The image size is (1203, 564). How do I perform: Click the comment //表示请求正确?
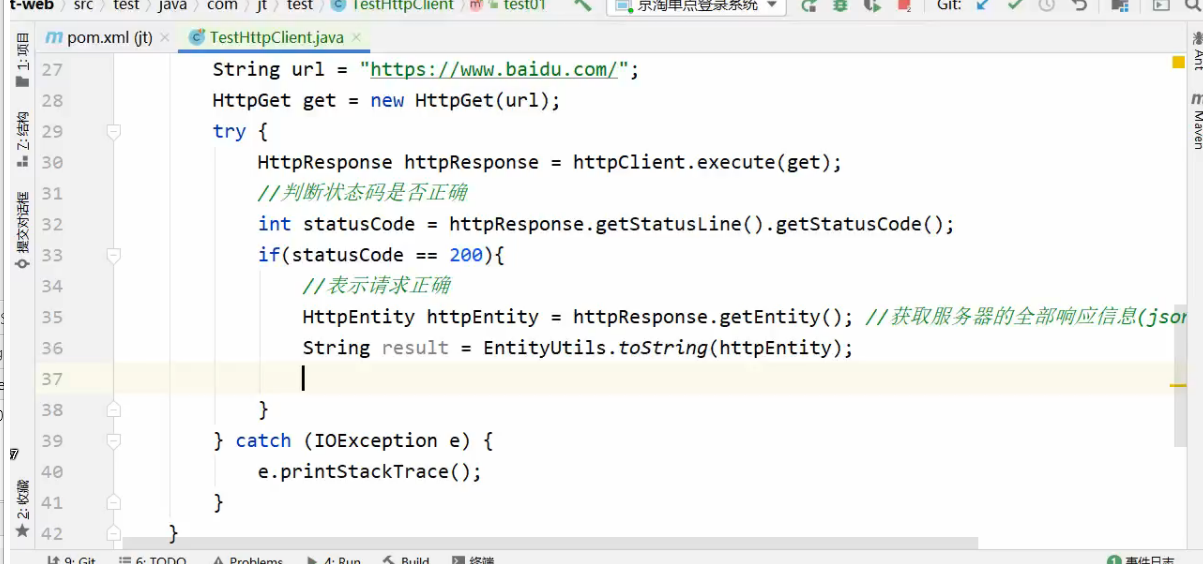(377, 286)
